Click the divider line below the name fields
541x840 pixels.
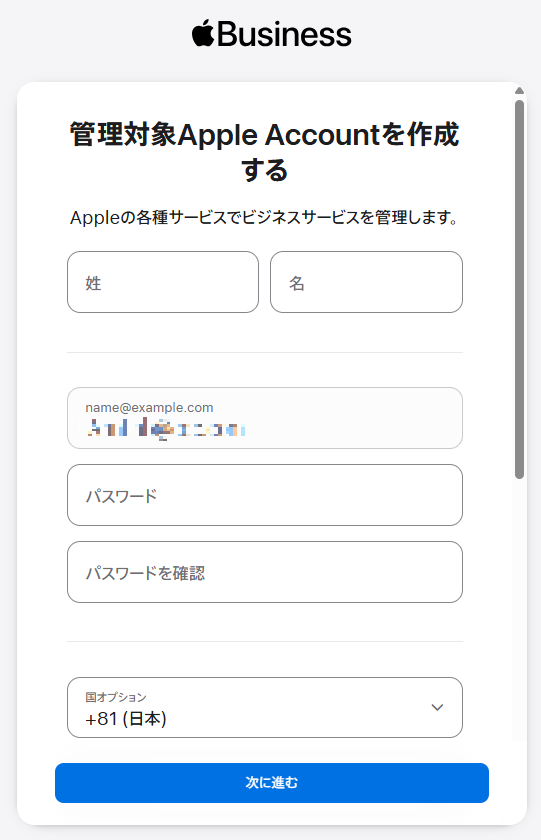click(265, 352)
